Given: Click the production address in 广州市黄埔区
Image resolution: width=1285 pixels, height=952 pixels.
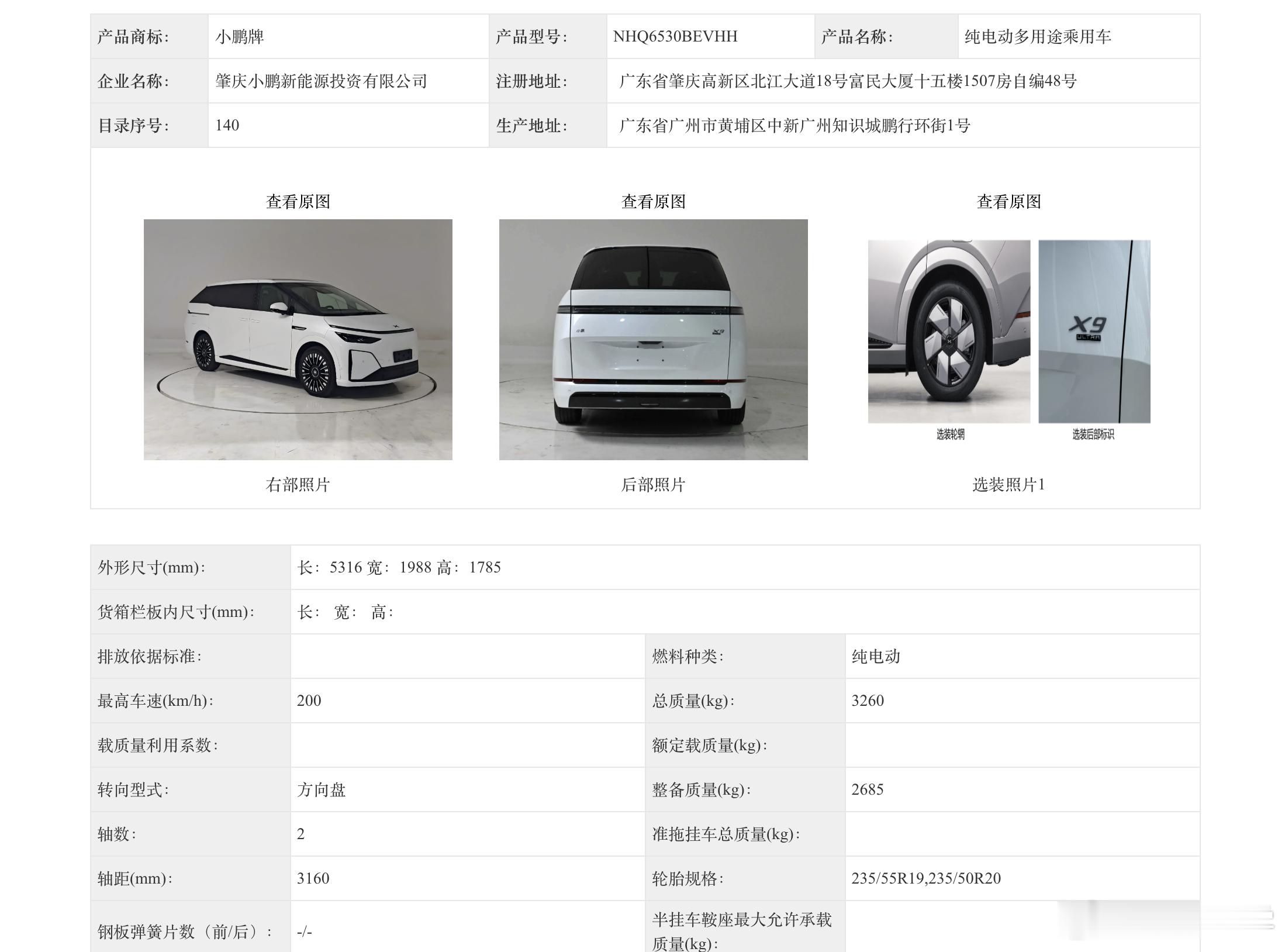Looking at the screenshot, I should pos(795,126).
